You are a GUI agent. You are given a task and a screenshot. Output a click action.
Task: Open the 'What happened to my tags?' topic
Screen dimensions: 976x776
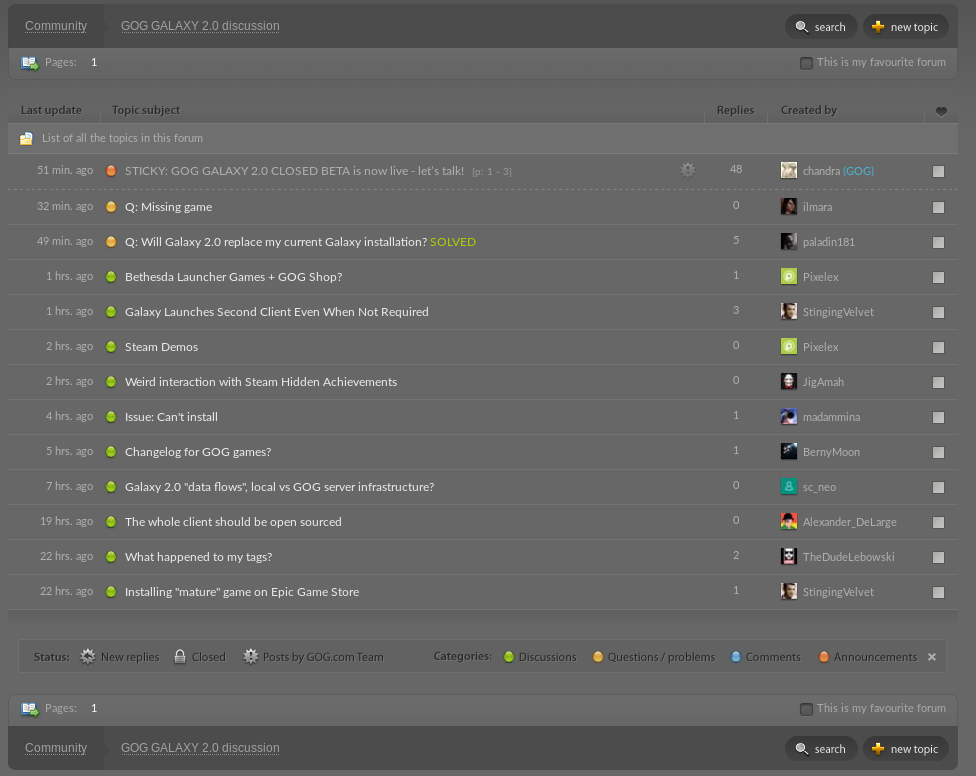(x=199, y=557)
